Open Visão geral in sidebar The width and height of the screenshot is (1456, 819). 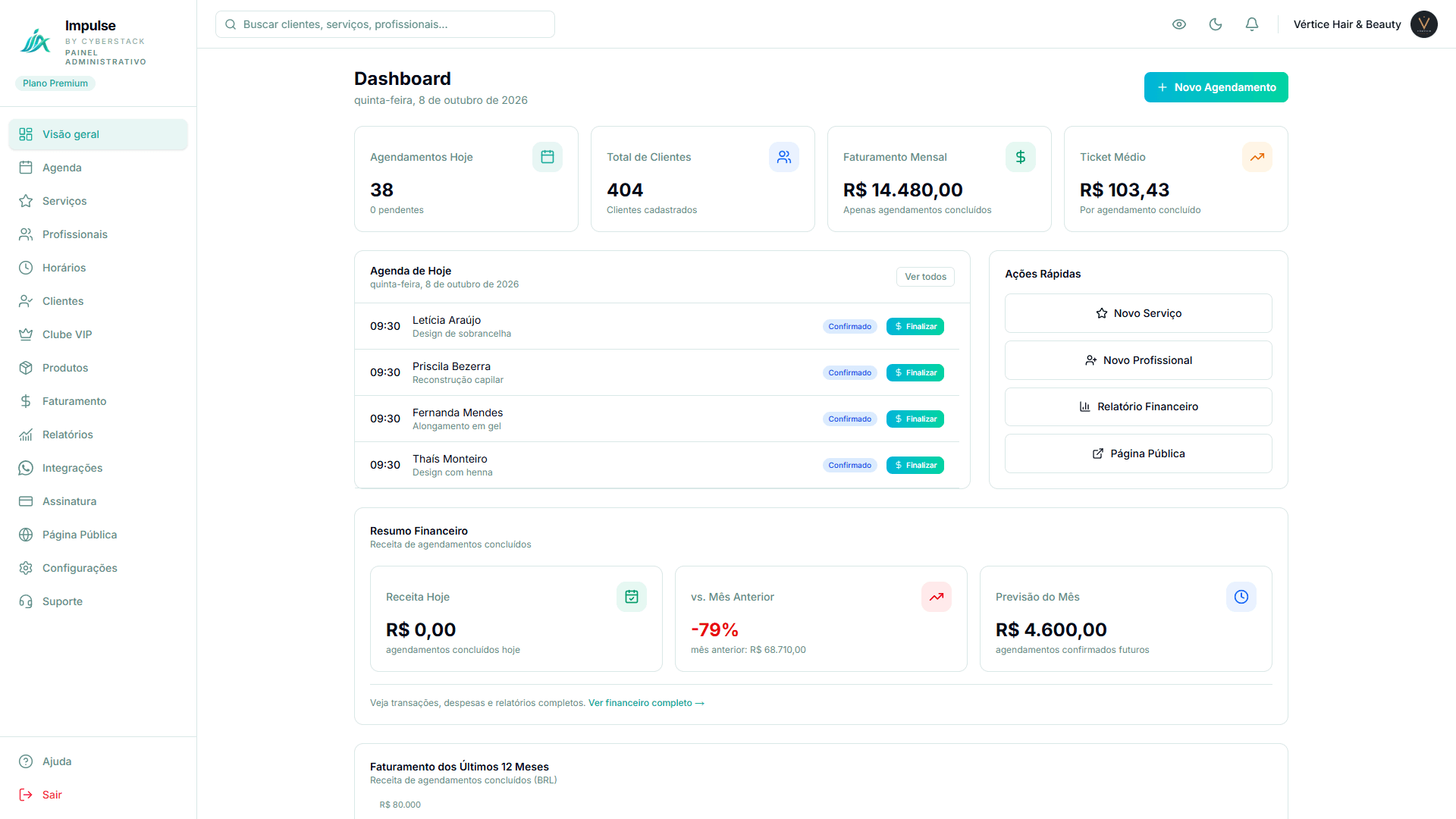click(98, 134)
